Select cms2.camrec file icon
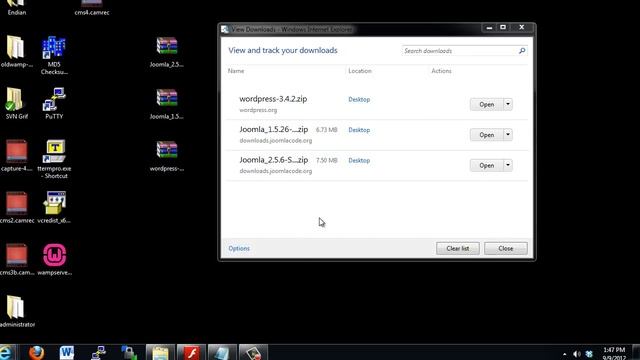The image size is (640, 360). pyautogui.click(x=16, y=207)
